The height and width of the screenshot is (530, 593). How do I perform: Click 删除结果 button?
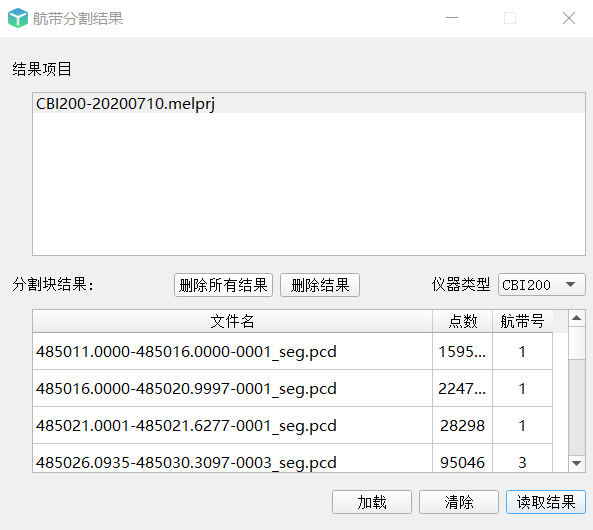click(x=320, y=285)
